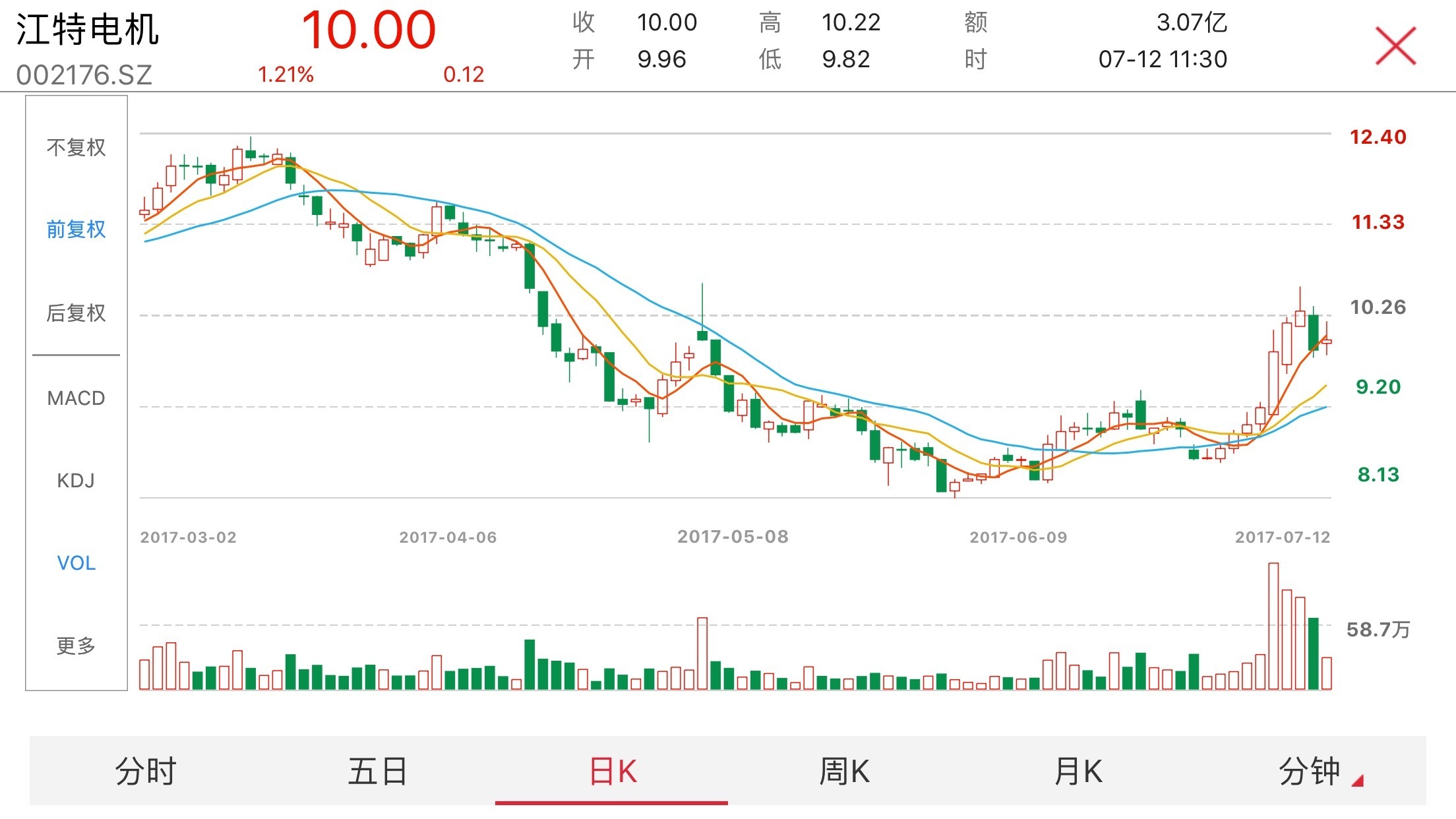Click the latest candlestick on the chart
This screenshot has height=819, width=1456.
tap(1327, 339)
